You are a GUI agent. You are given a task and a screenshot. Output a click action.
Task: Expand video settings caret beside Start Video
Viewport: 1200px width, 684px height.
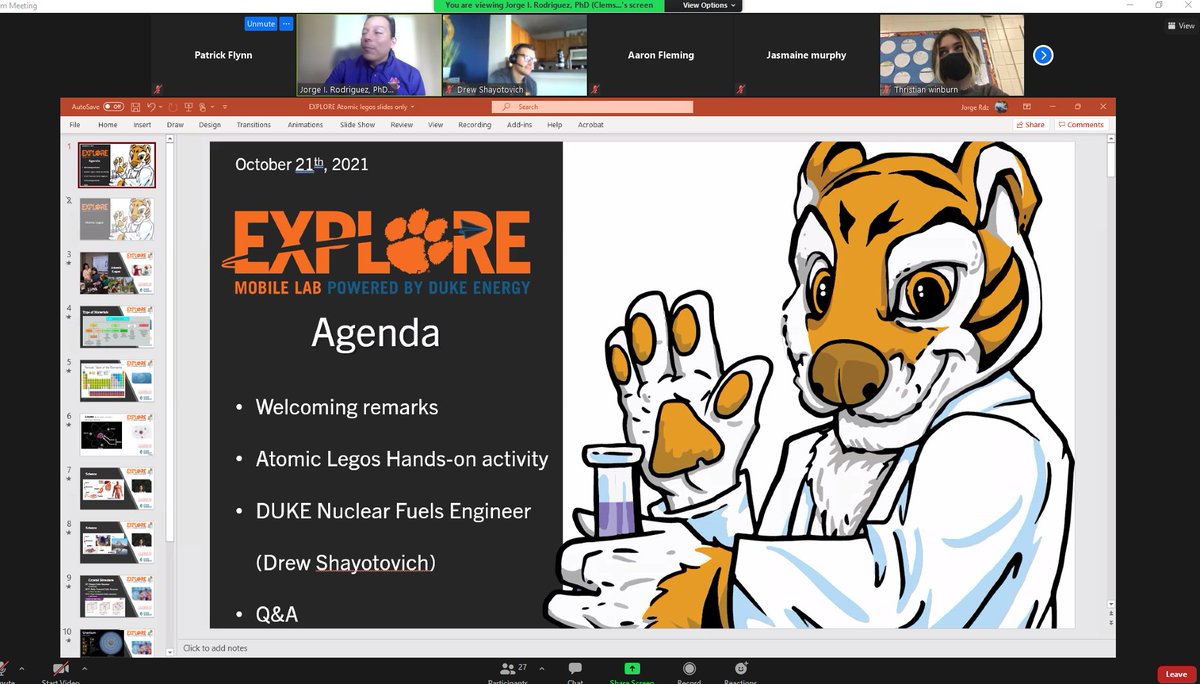click(x=84, y=667)
